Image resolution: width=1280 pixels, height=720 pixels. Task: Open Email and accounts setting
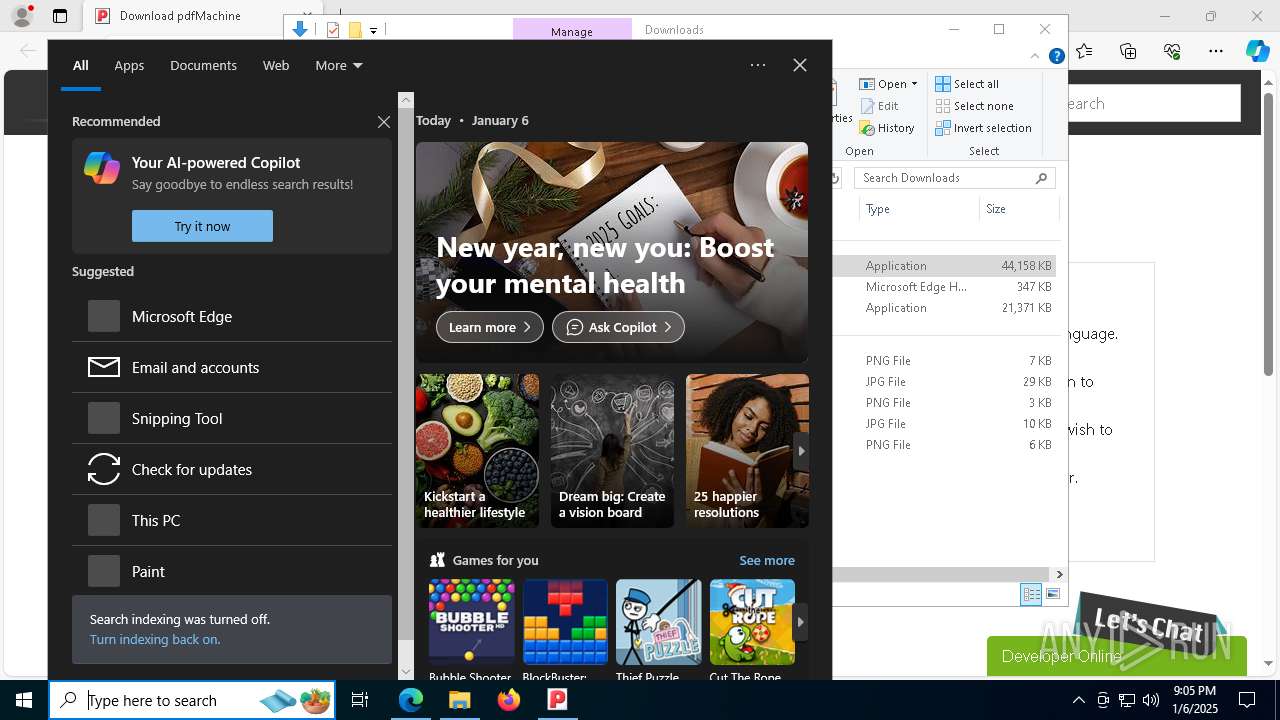click(x=232, y=367)
